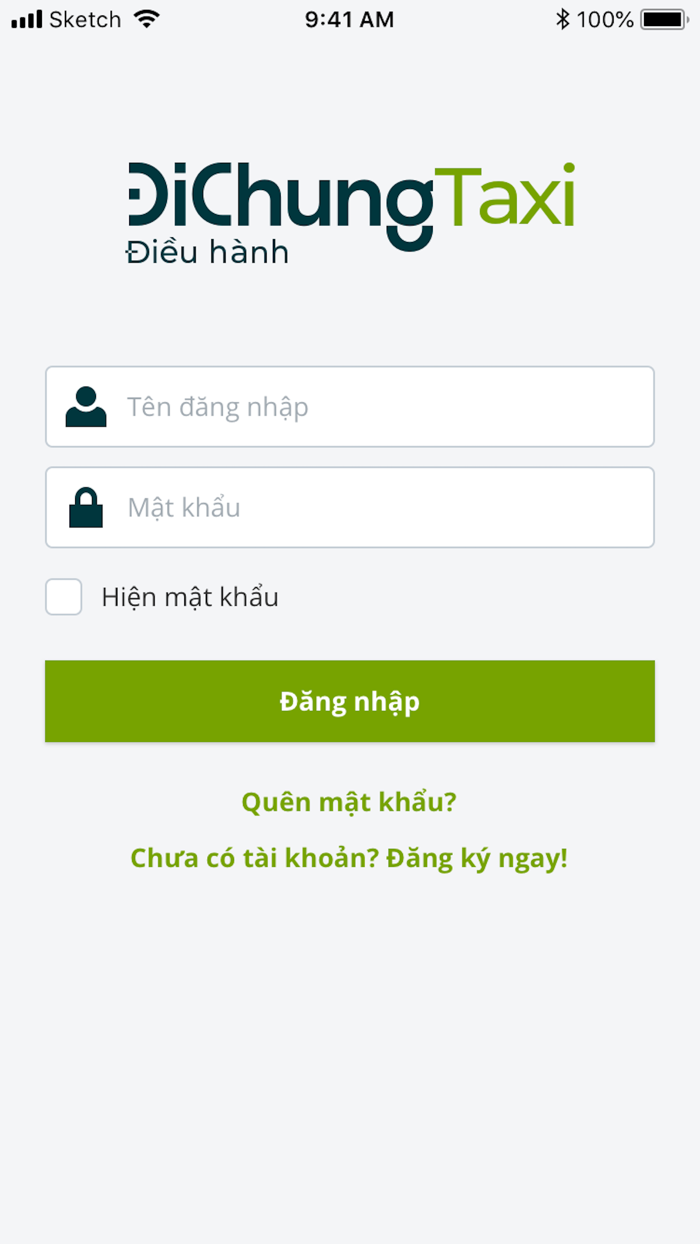This screenshot has width=700, height=1244.
Task: Open 'Quên mật khẩu?' link
Action: click(x=349, y=801)
